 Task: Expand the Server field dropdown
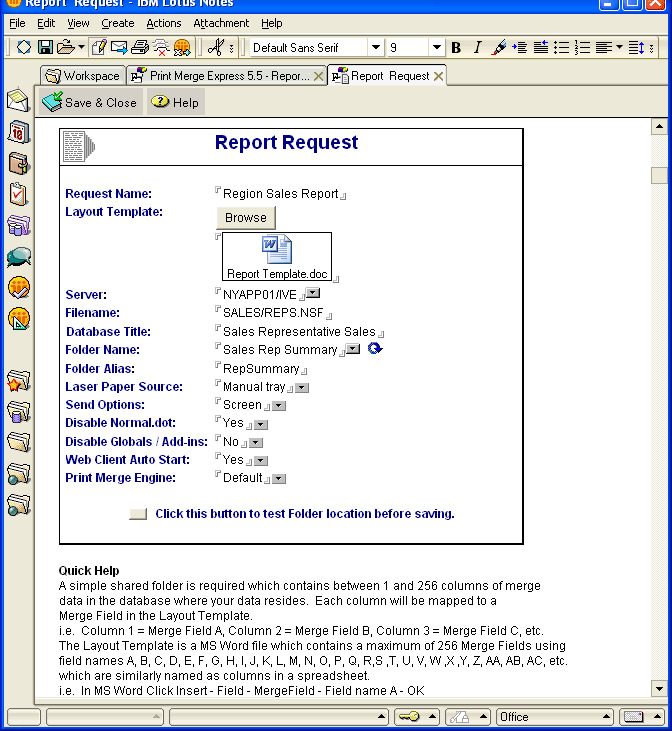(x=312, y=294)
